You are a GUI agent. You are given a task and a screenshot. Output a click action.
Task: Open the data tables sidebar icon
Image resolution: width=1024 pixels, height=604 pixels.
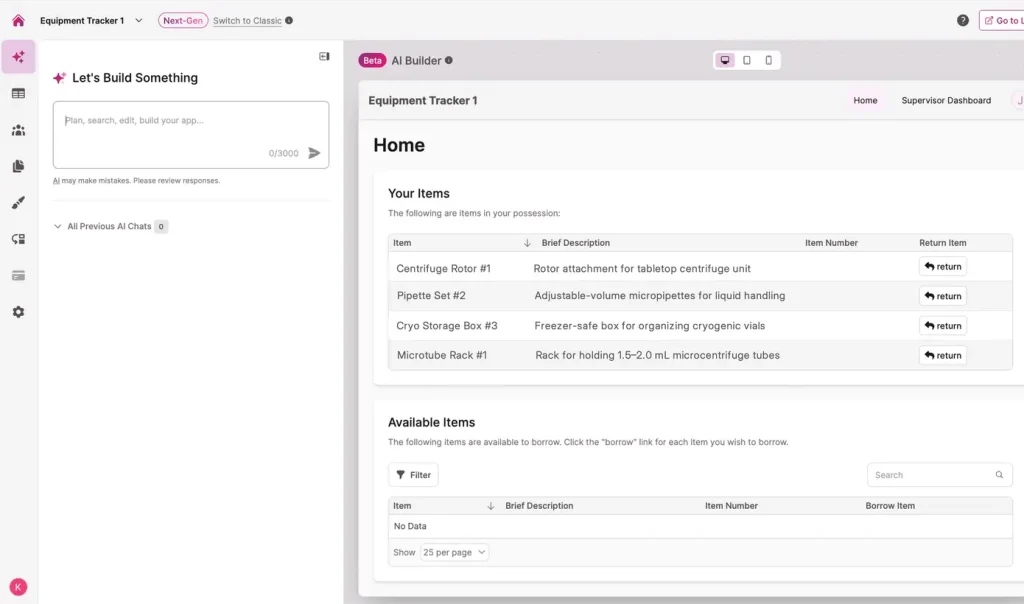pos(18,93)
